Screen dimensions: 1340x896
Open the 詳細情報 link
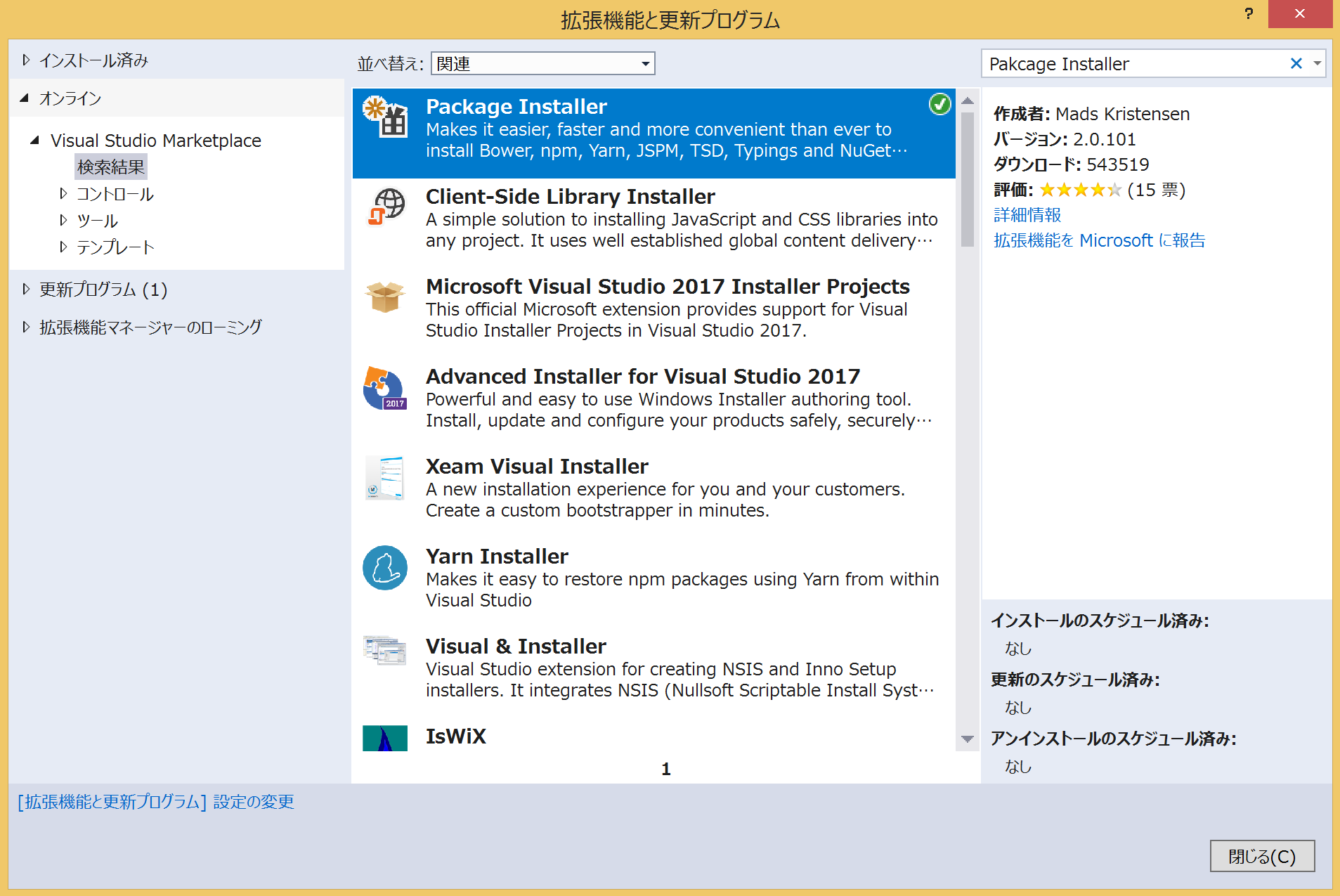1027,215
